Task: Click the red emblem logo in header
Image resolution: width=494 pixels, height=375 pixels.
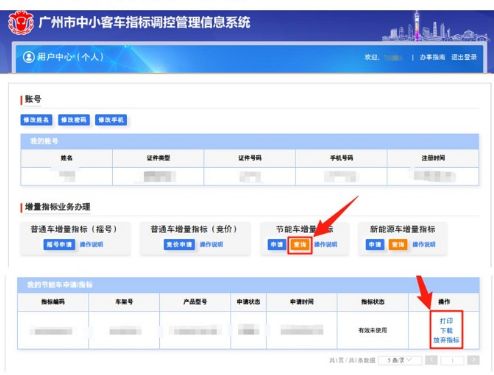Action: tap(21, 23)
